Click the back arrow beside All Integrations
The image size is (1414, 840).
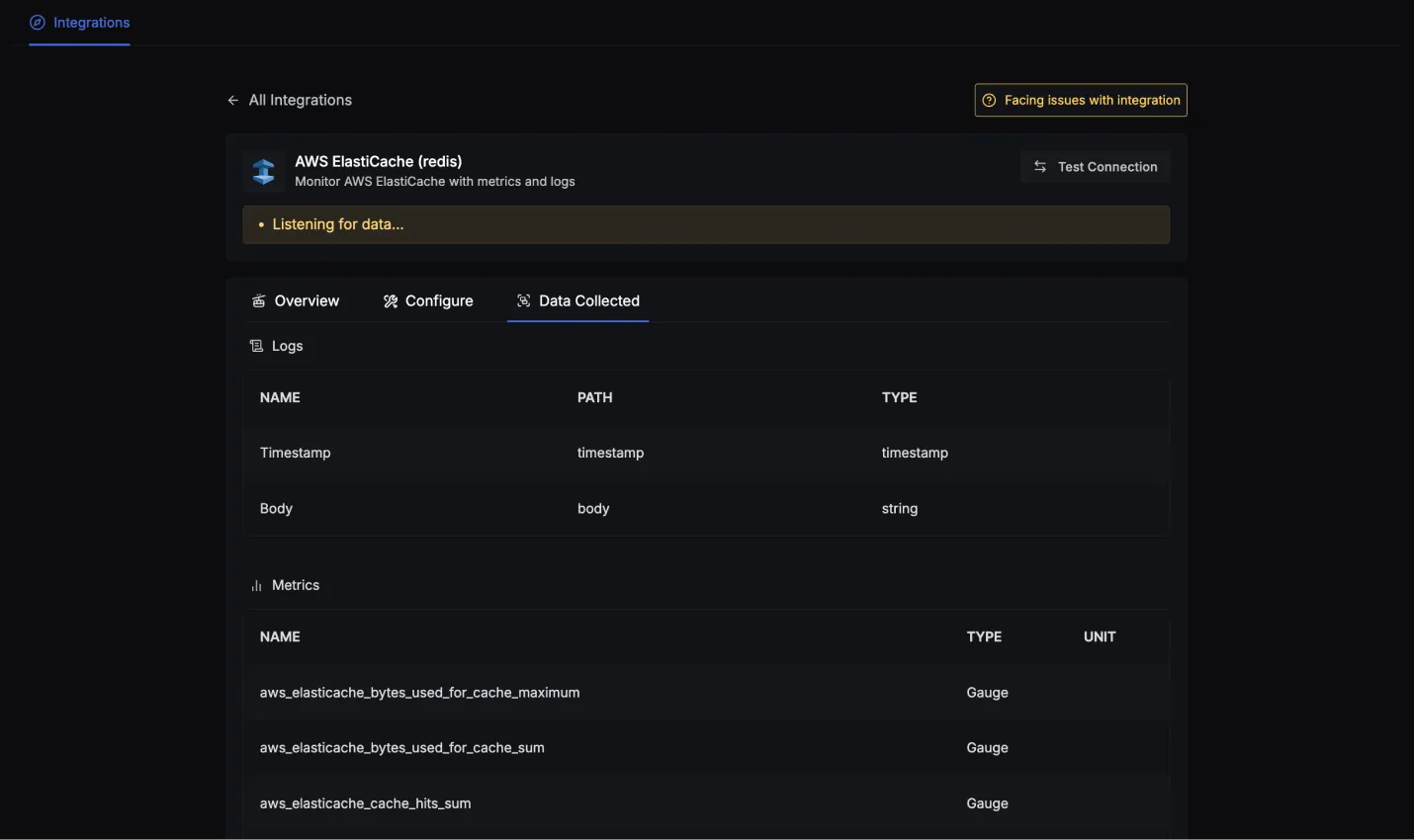pyautogui.click(x=233, y=101)
